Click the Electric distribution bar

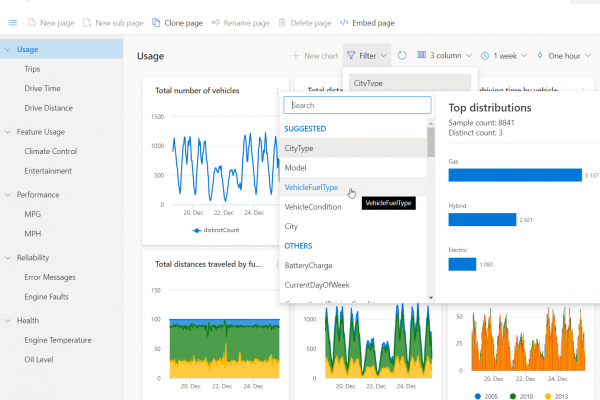pyautogui.click(x=462, y=264)
